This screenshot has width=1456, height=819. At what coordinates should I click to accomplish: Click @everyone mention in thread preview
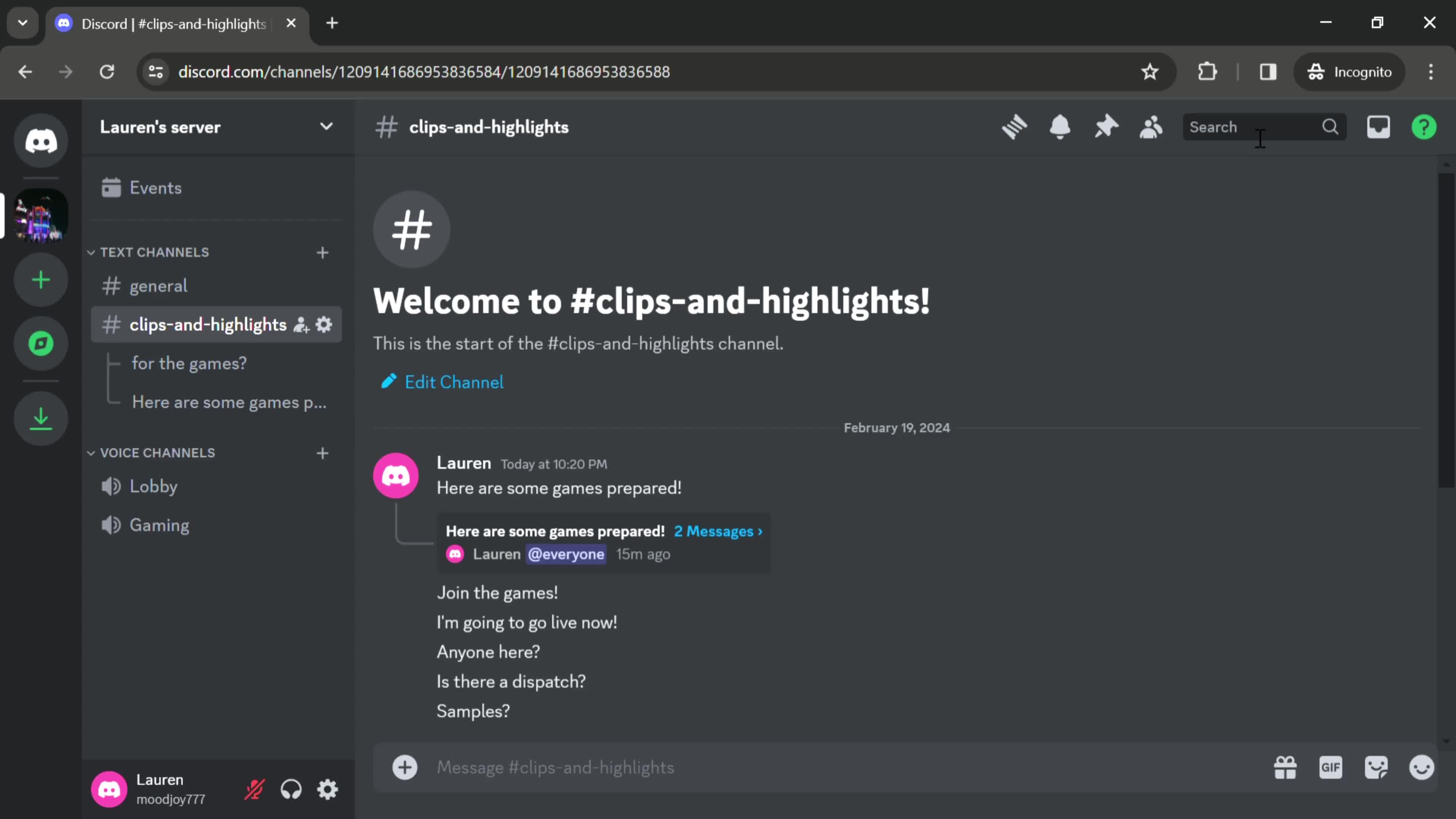click(566, 554)
